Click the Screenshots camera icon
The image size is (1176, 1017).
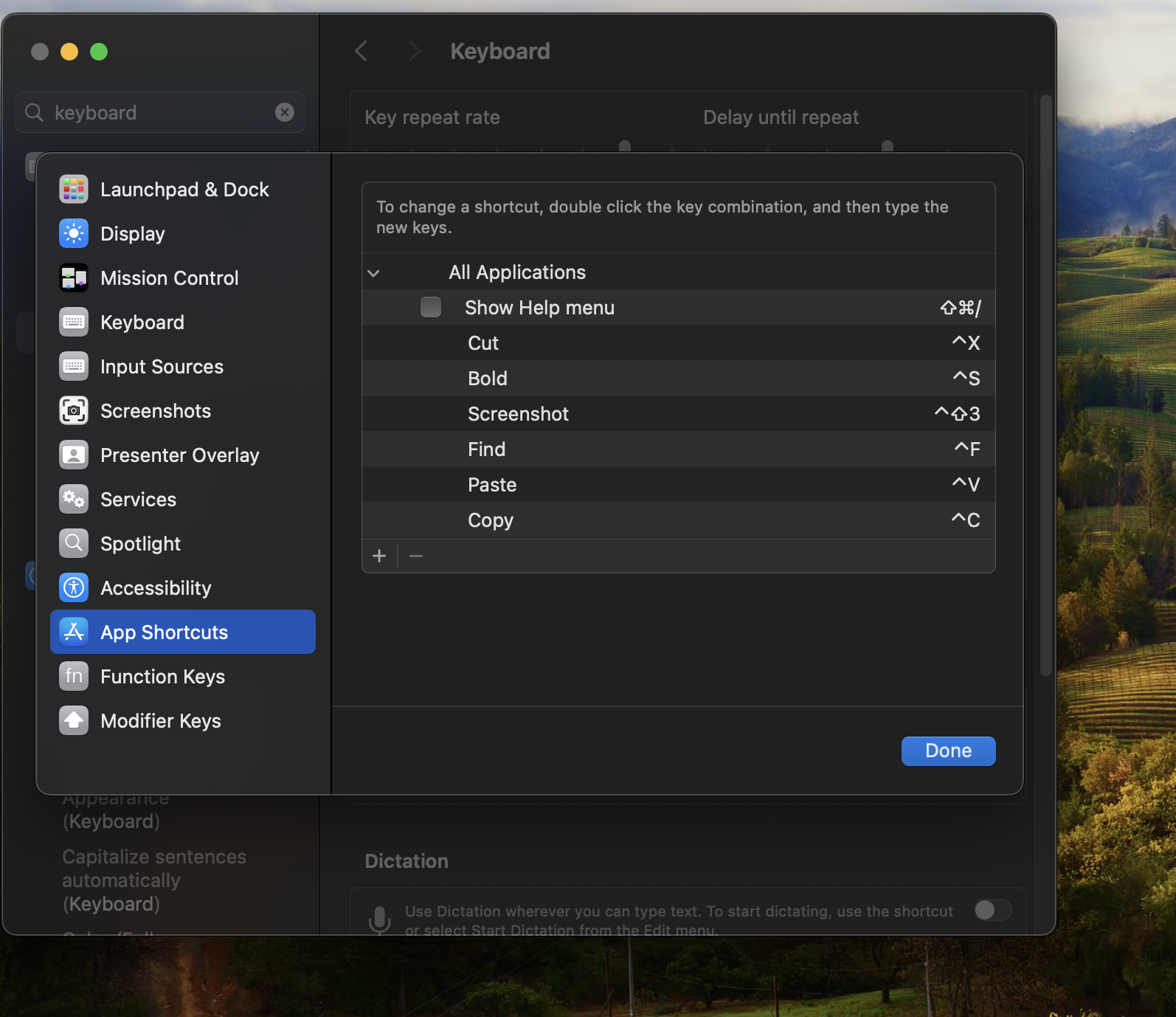coord(74,410)
